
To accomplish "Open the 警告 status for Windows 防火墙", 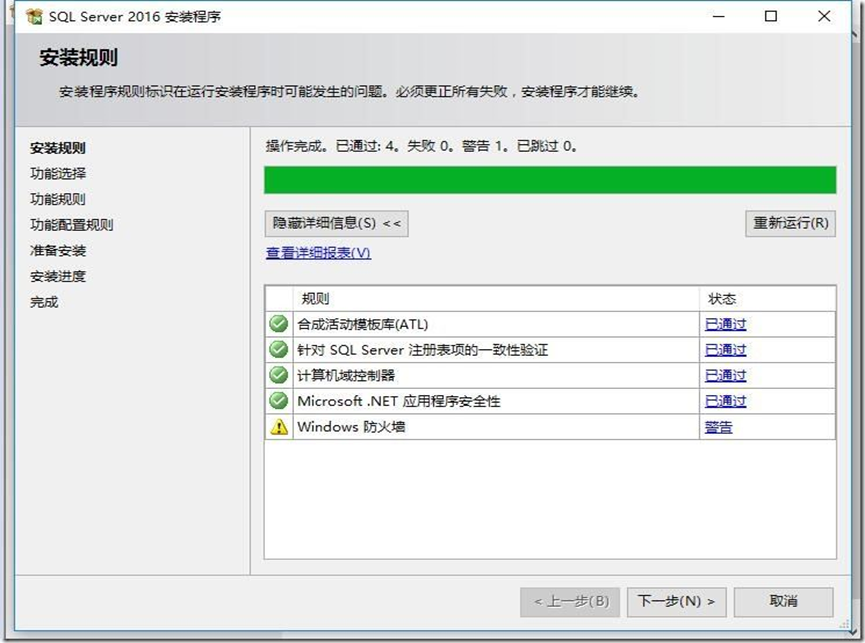I will [718, 426].
